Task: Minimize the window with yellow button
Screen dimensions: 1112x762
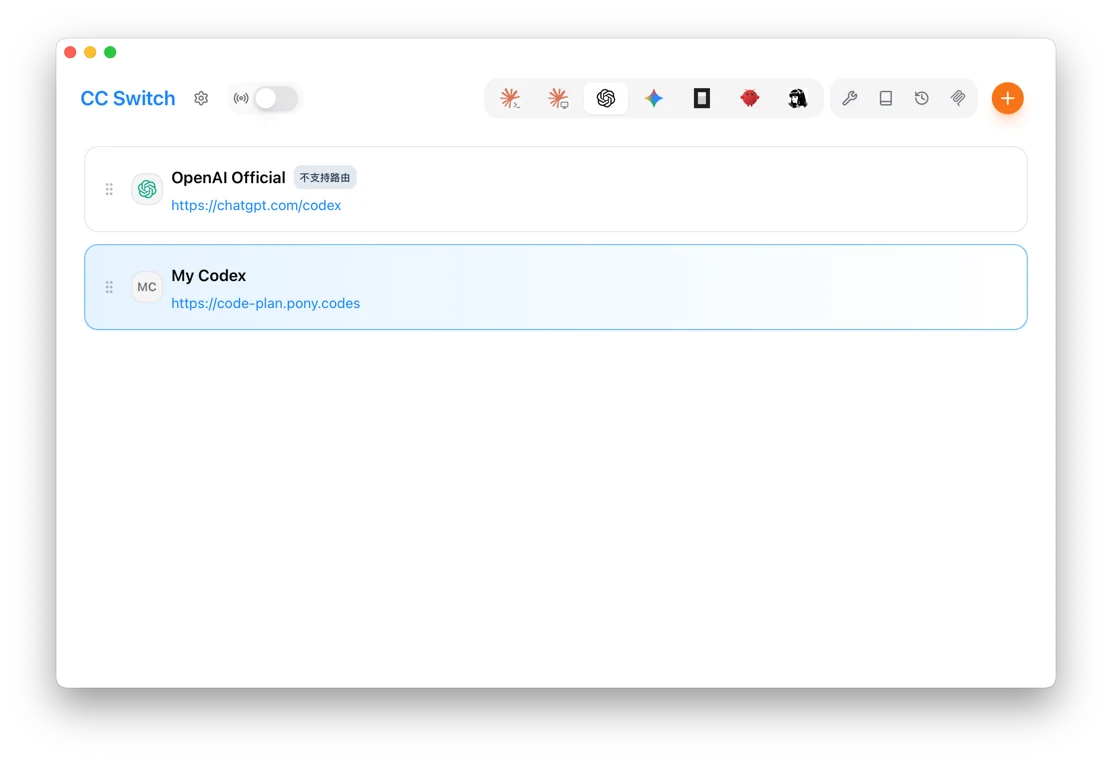Action: coord(90,52)
